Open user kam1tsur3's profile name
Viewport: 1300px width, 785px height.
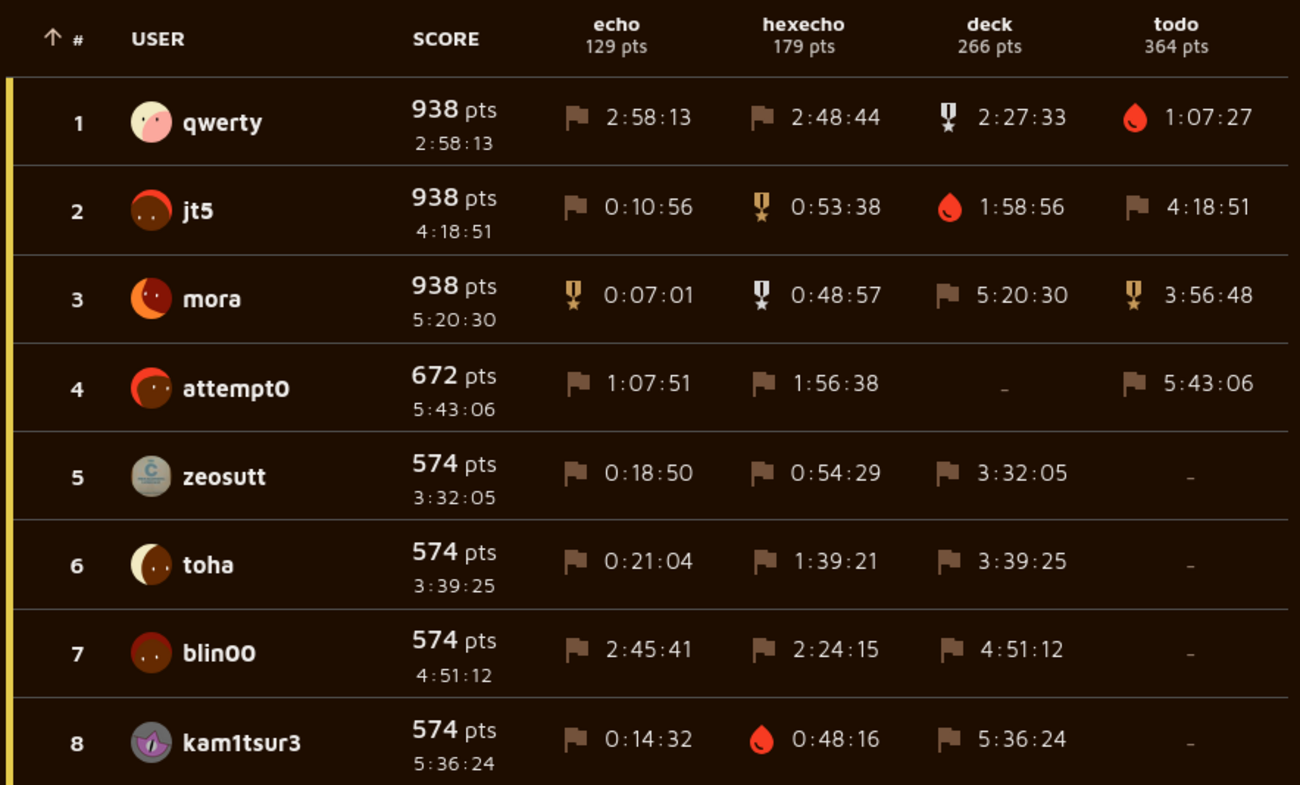pos(241,743)
